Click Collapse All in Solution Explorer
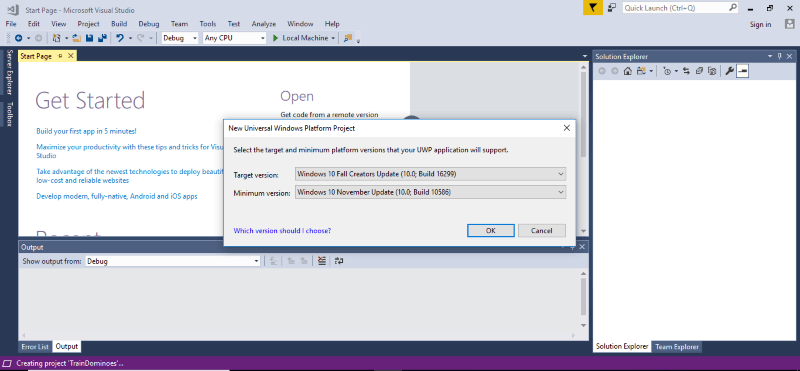This screenshot has width=800, height=371. [x=699, y=71]
